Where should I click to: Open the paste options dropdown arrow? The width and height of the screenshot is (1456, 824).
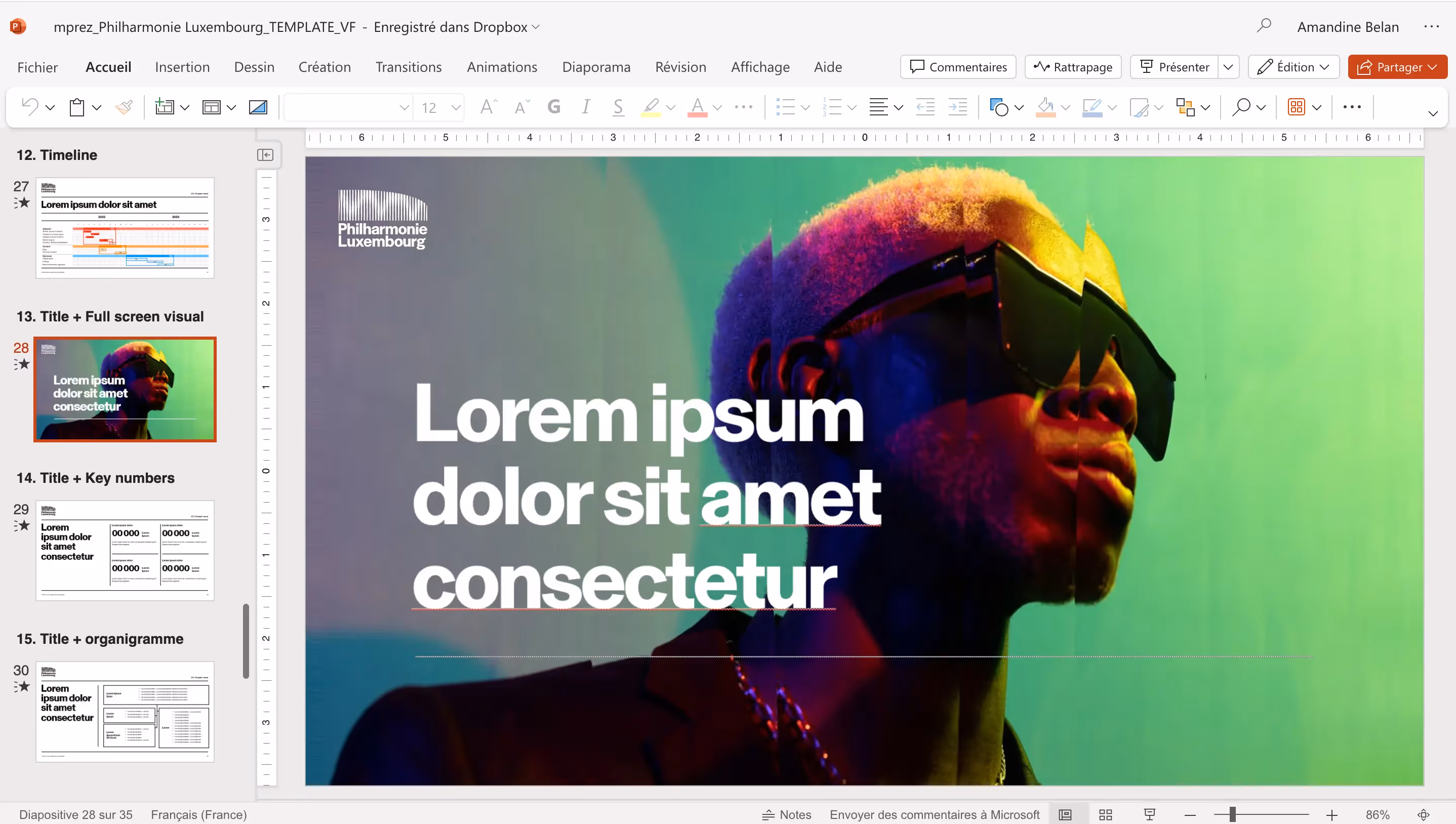(97, 107)
